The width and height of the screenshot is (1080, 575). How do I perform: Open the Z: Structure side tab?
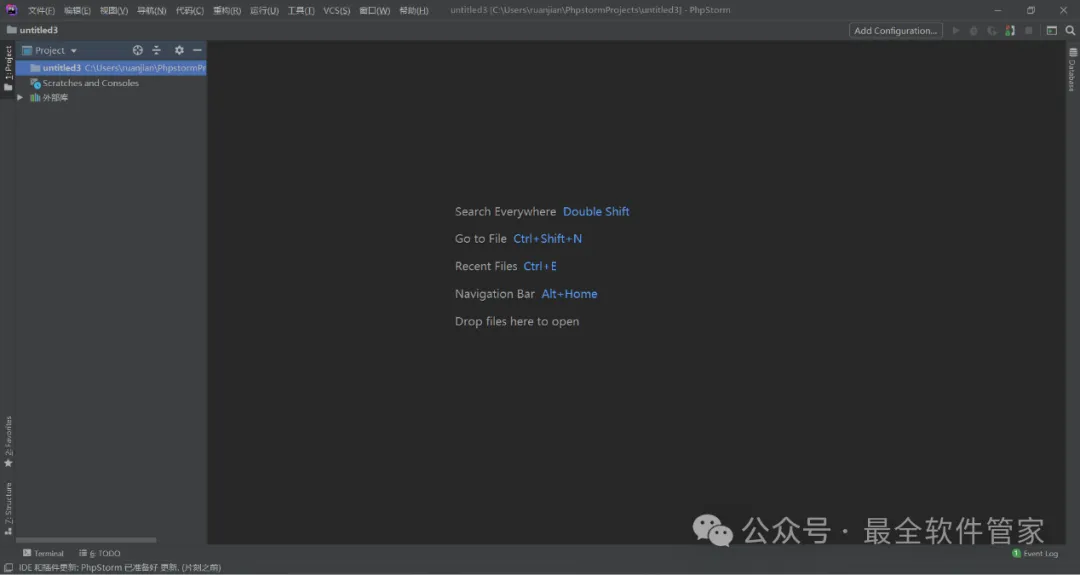pyautogui.click(x=8, y=509)
